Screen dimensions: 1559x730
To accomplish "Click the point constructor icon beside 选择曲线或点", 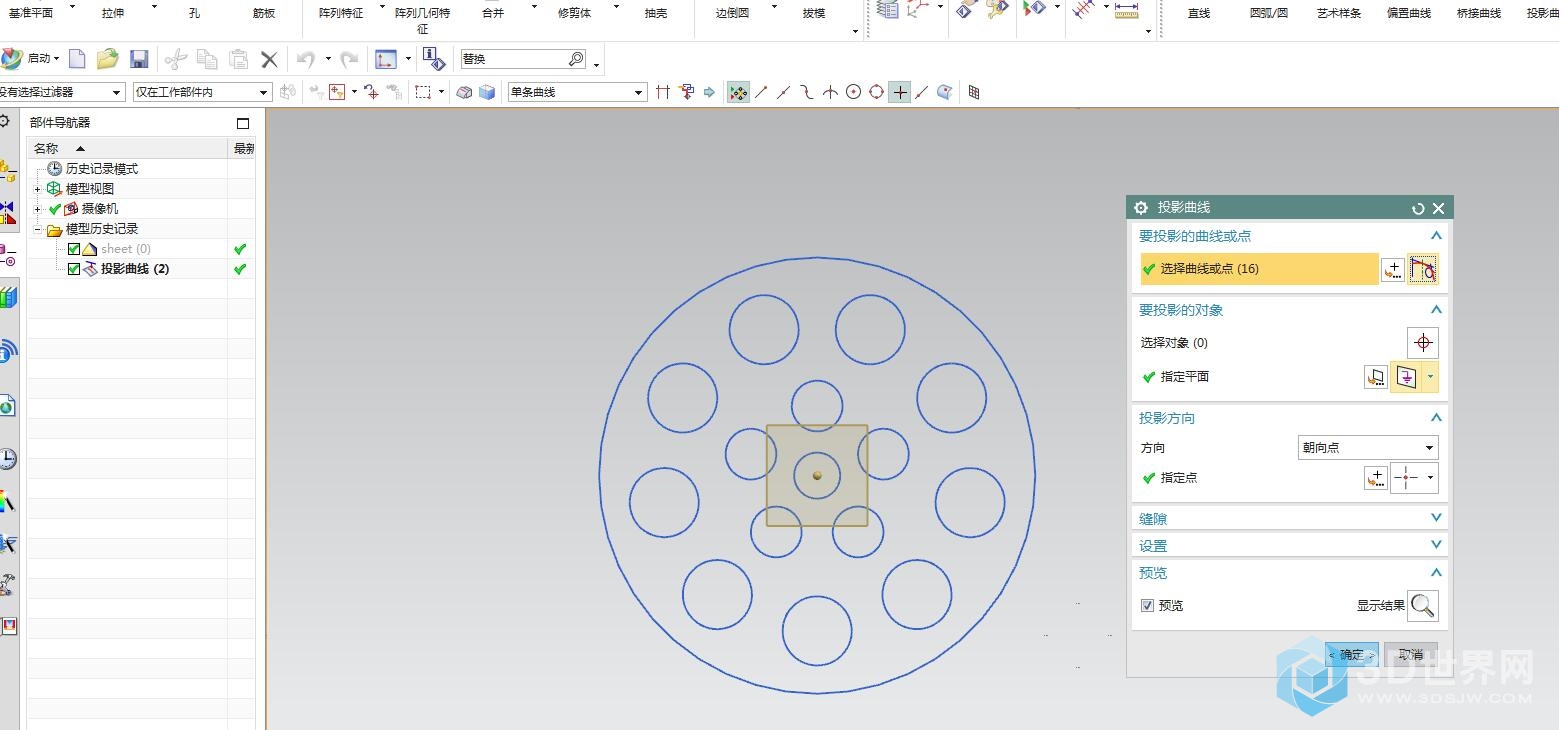I will (x=1392, y=269).
